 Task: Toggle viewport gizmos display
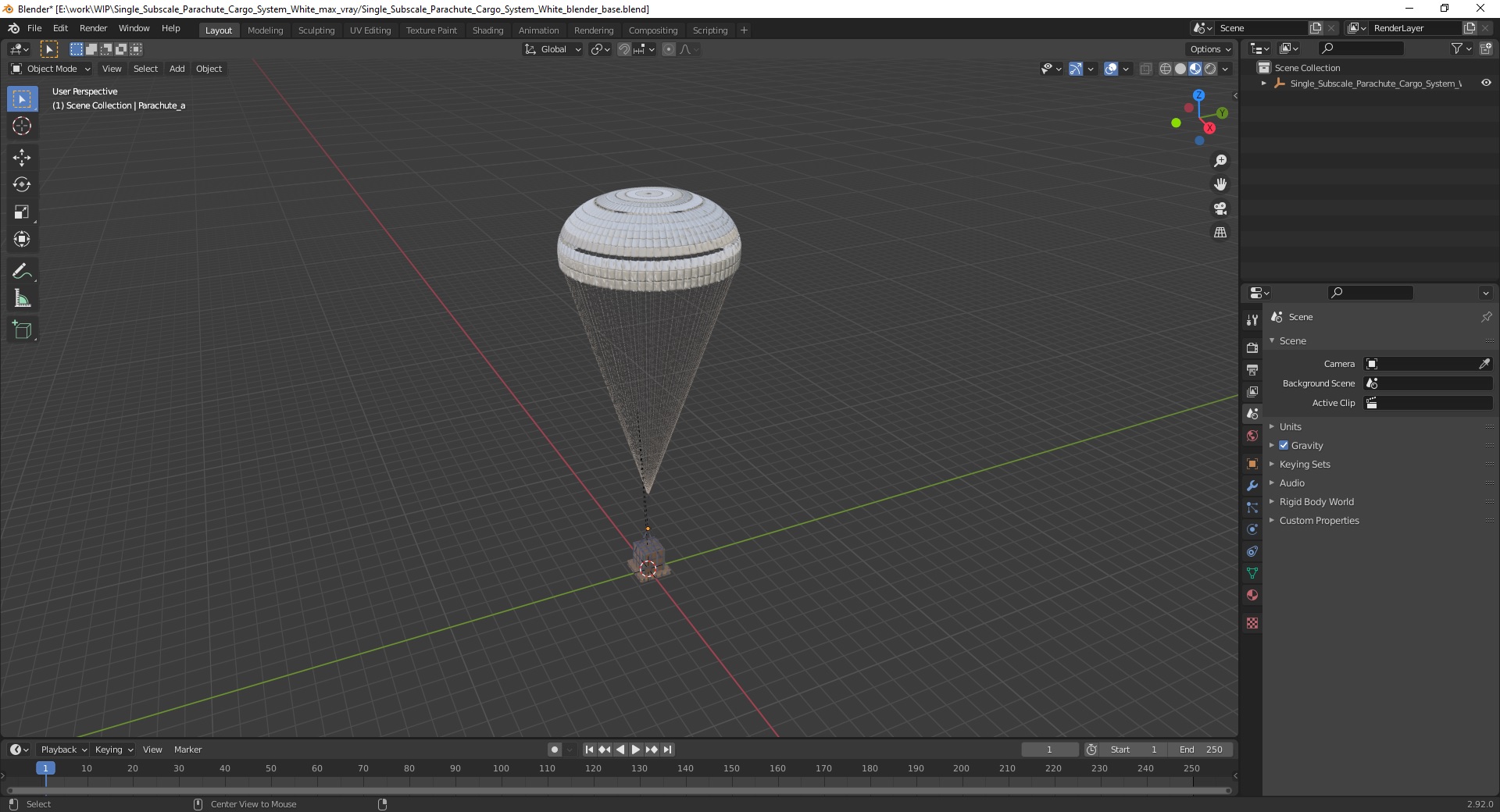(1076, 69)
